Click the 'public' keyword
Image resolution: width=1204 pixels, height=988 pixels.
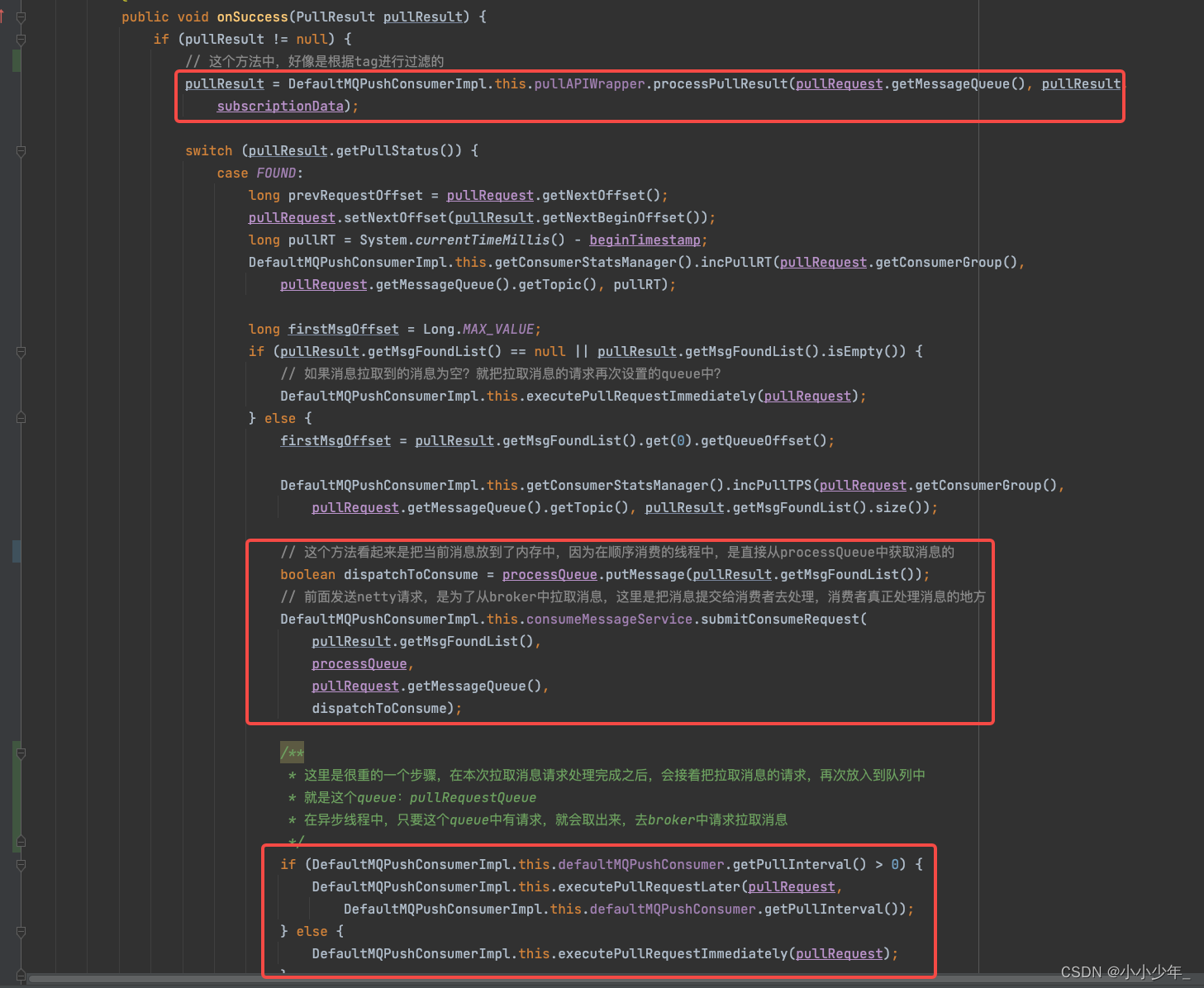pos(145,17)
